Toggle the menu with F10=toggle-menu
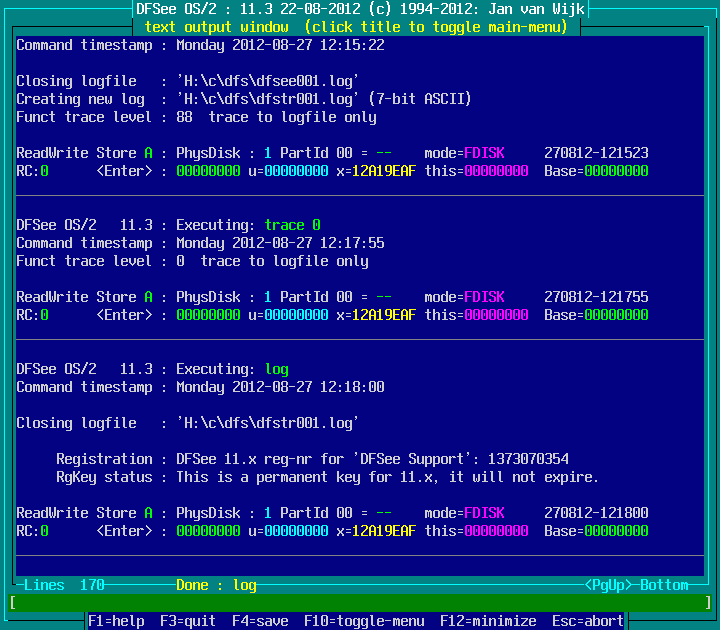Image resolution: width=720 pixels, height=630 pixels. (x=364, y=621)
